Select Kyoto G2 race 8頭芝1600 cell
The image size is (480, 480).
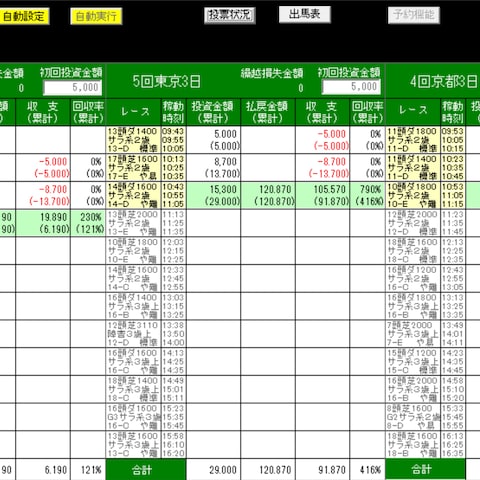pyautogui.click(x=413, y=417)
